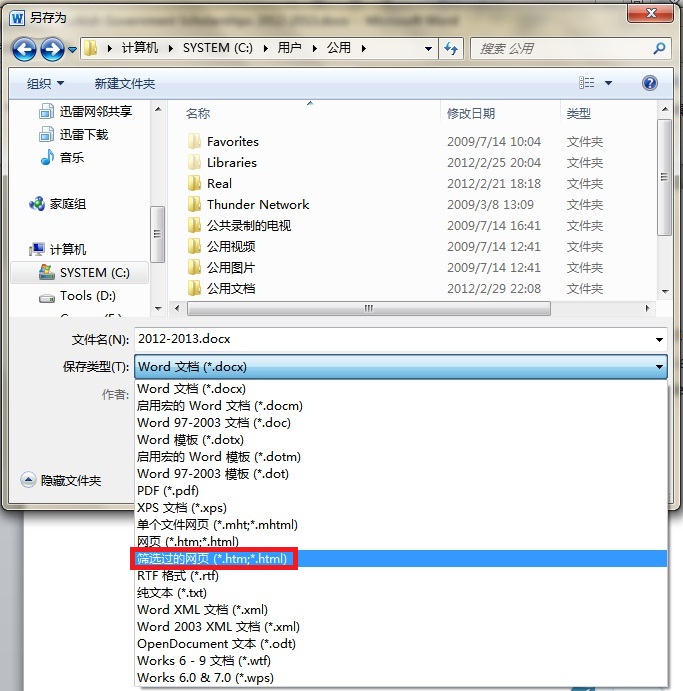Click SYSTEM (C:) in the address breadcrumb
Screen dimensions: 683x691
click(218, 48)
